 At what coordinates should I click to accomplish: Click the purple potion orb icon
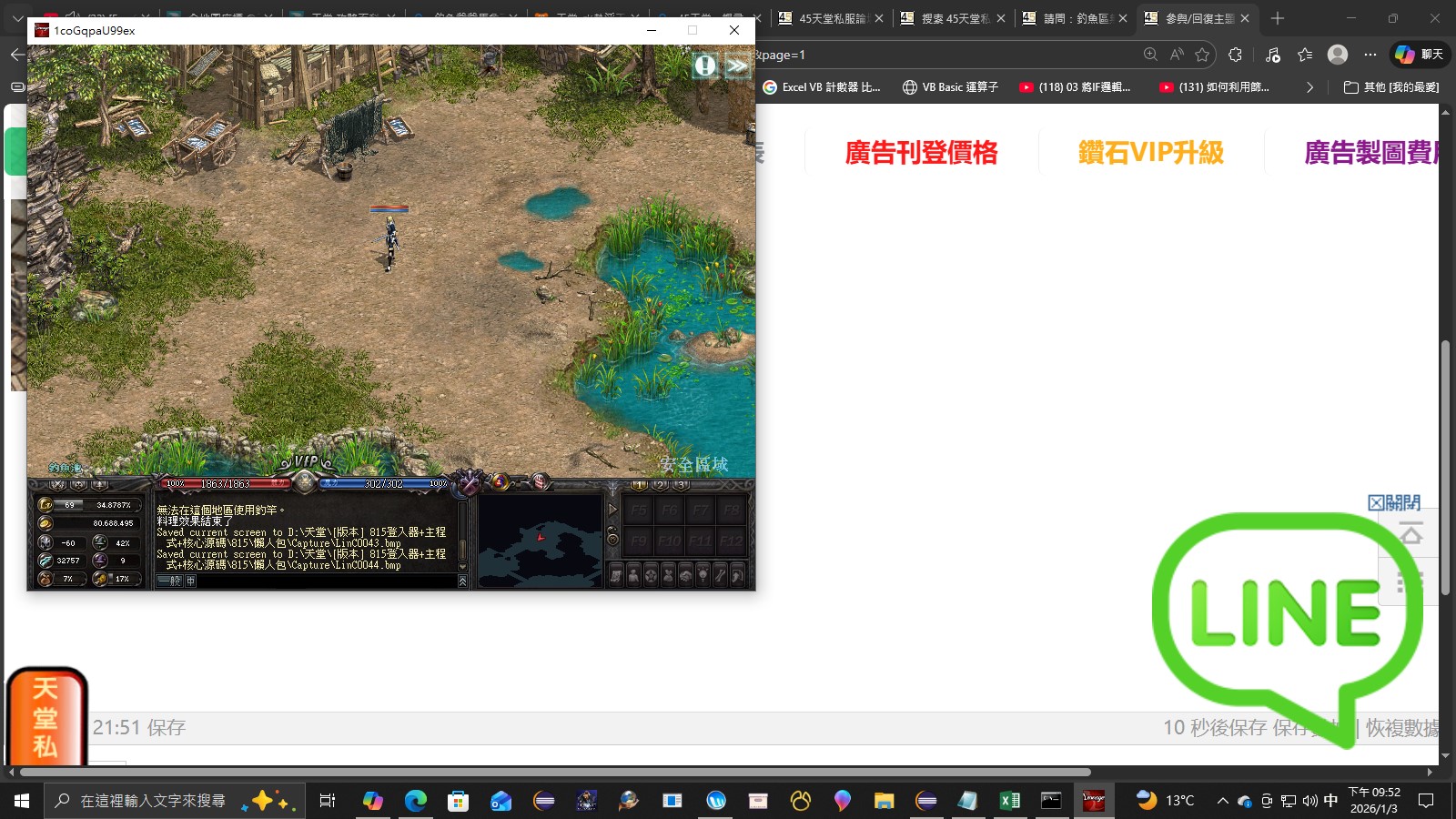(500, 481)
